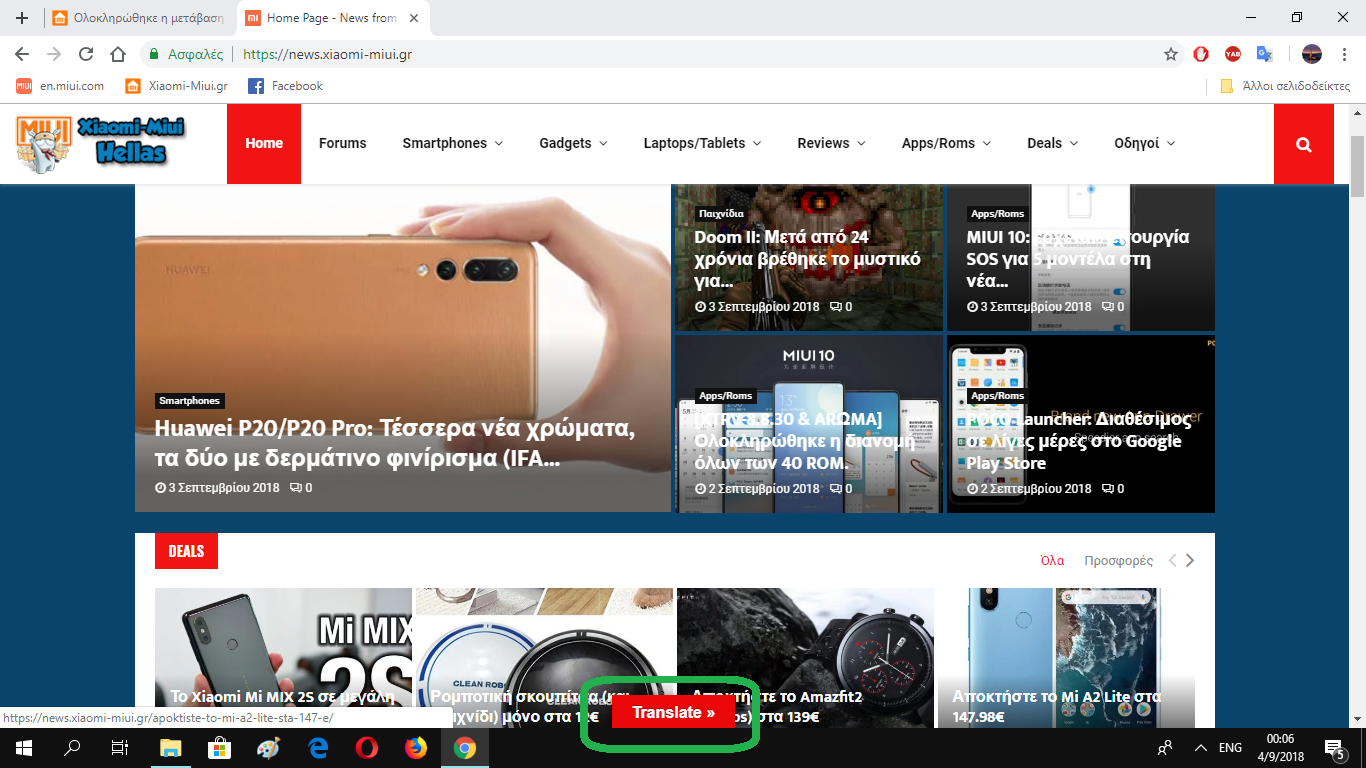Reload the page with the refresh icon
The height and width of the screenshot is (768, 1366).
(86, 54)
